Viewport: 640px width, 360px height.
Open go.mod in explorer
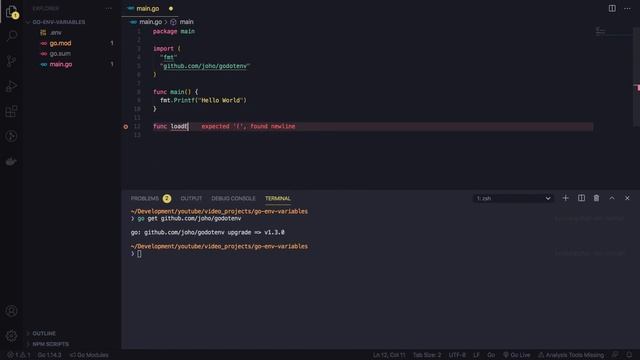click(x=60, y=43)
